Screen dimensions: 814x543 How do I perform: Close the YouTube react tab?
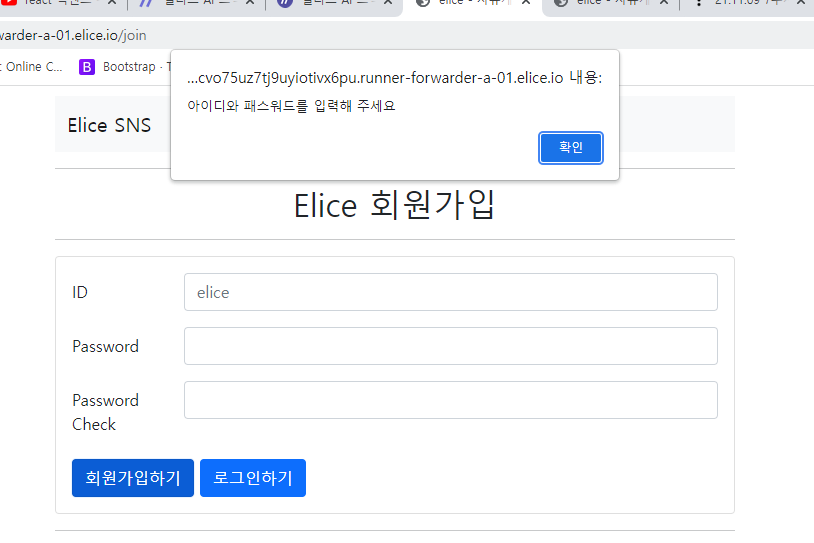coord(112,3)
